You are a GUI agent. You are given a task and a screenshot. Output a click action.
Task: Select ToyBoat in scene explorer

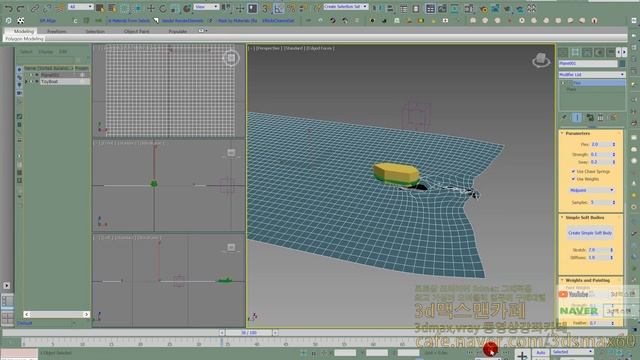(x=49, y=82)
